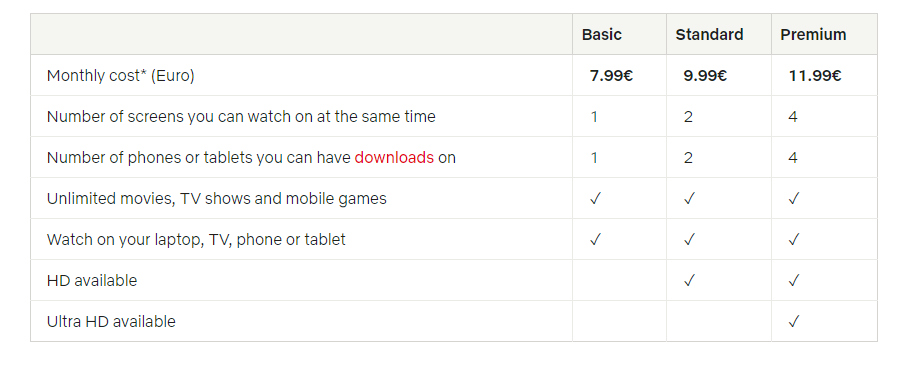The height and width of the screenshot is (379, 918).
Task: Click Watch on laptop checkmark under Standard
Action: click(688, 240)
